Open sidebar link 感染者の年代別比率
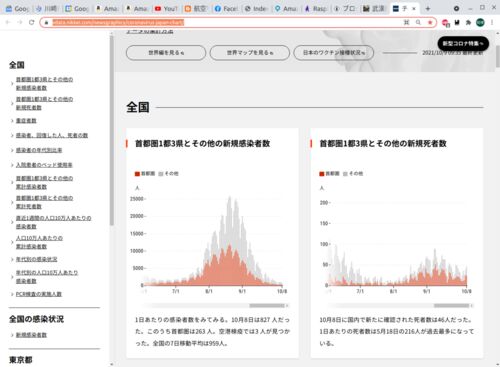This screenshot has height=367, width=500. click(39, 150)
